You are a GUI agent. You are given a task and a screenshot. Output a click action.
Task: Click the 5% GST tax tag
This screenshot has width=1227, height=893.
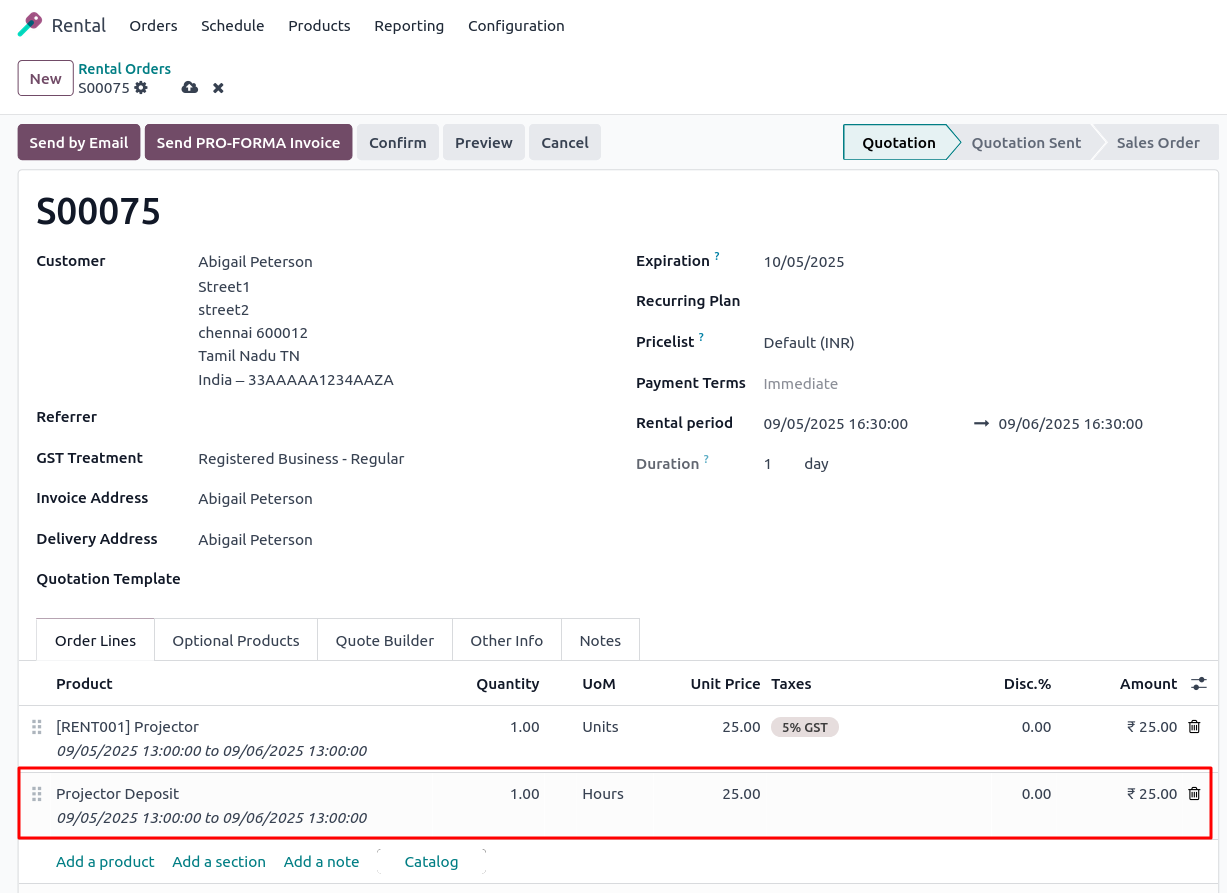click(805, 728)
